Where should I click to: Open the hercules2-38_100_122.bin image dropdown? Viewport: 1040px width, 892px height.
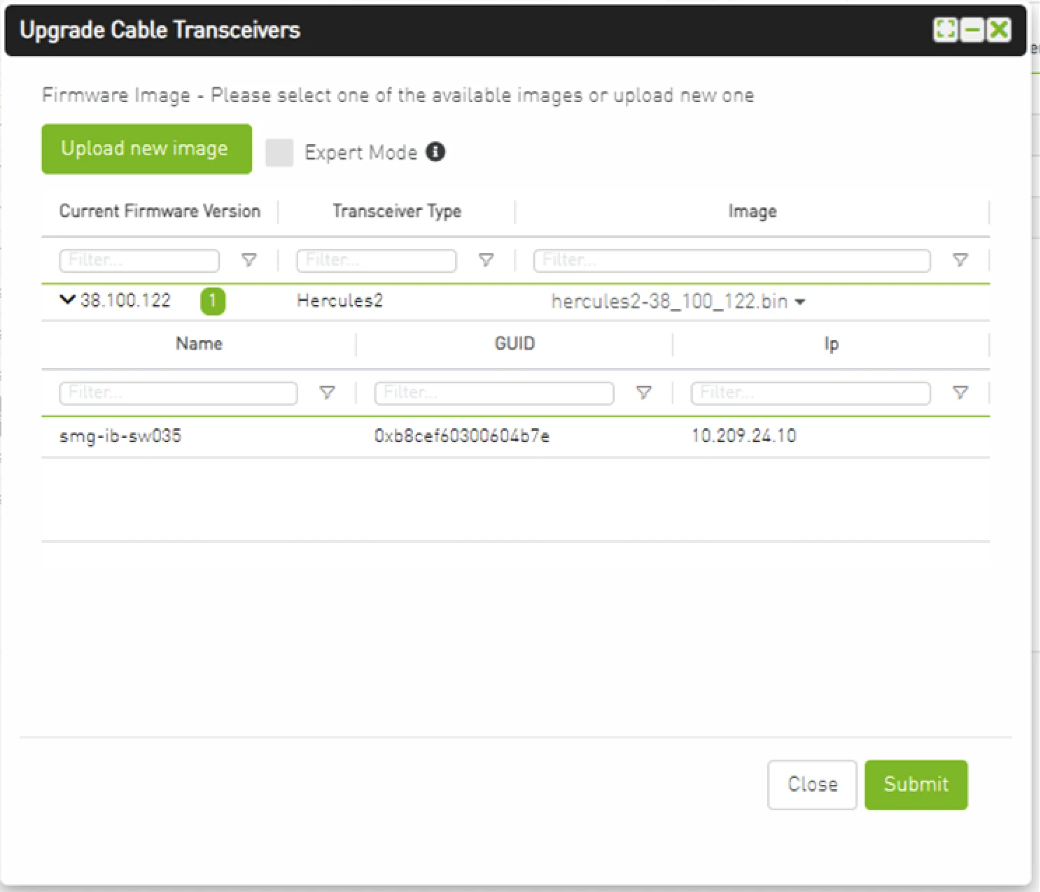click(x=678, y=302)
